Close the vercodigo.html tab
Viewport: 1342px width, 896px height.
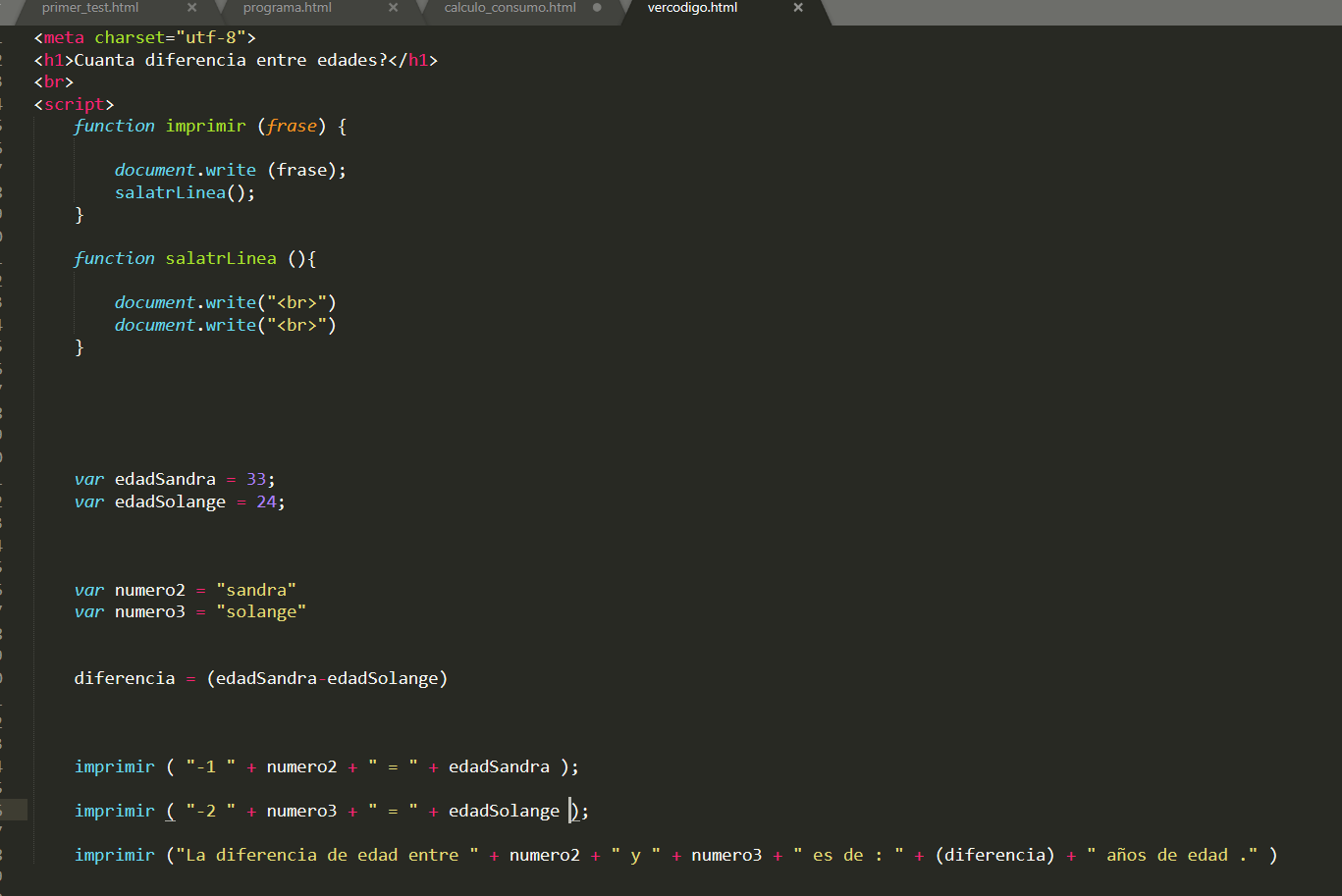pyautogui.click(x=798, y=8)
